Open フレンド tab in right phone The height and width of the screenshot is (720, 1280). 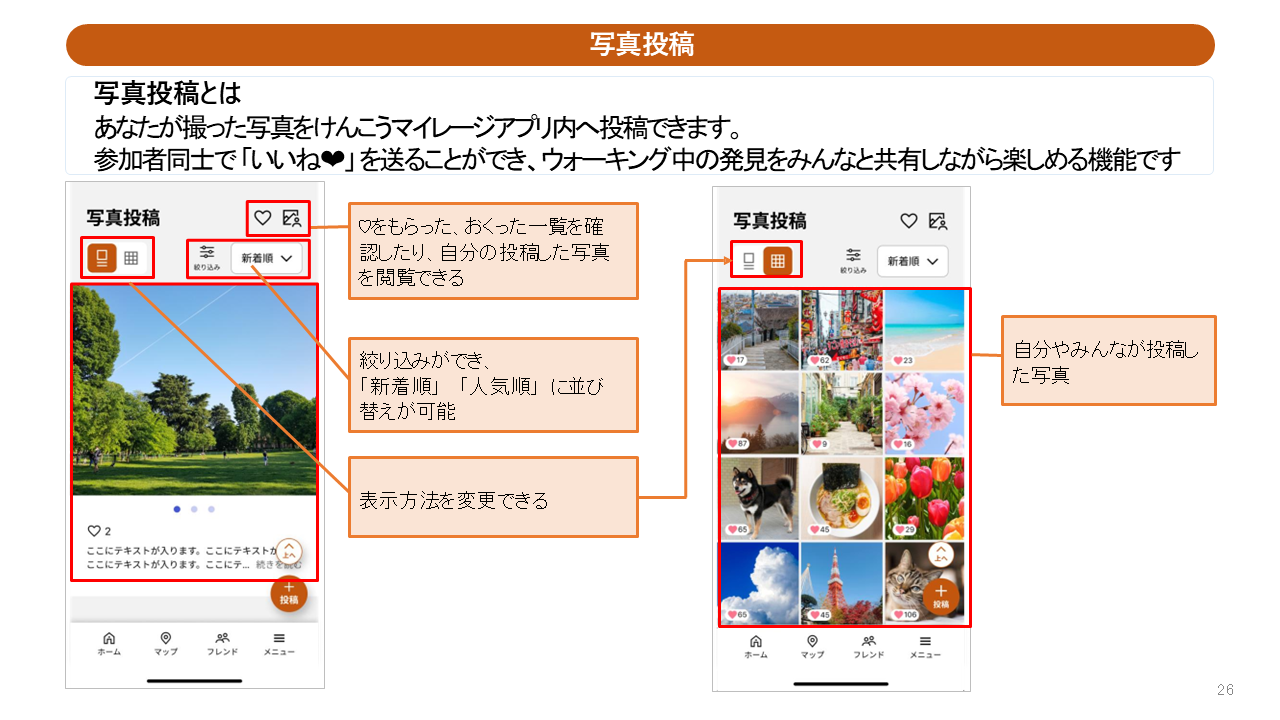click(x=868, y=646)
